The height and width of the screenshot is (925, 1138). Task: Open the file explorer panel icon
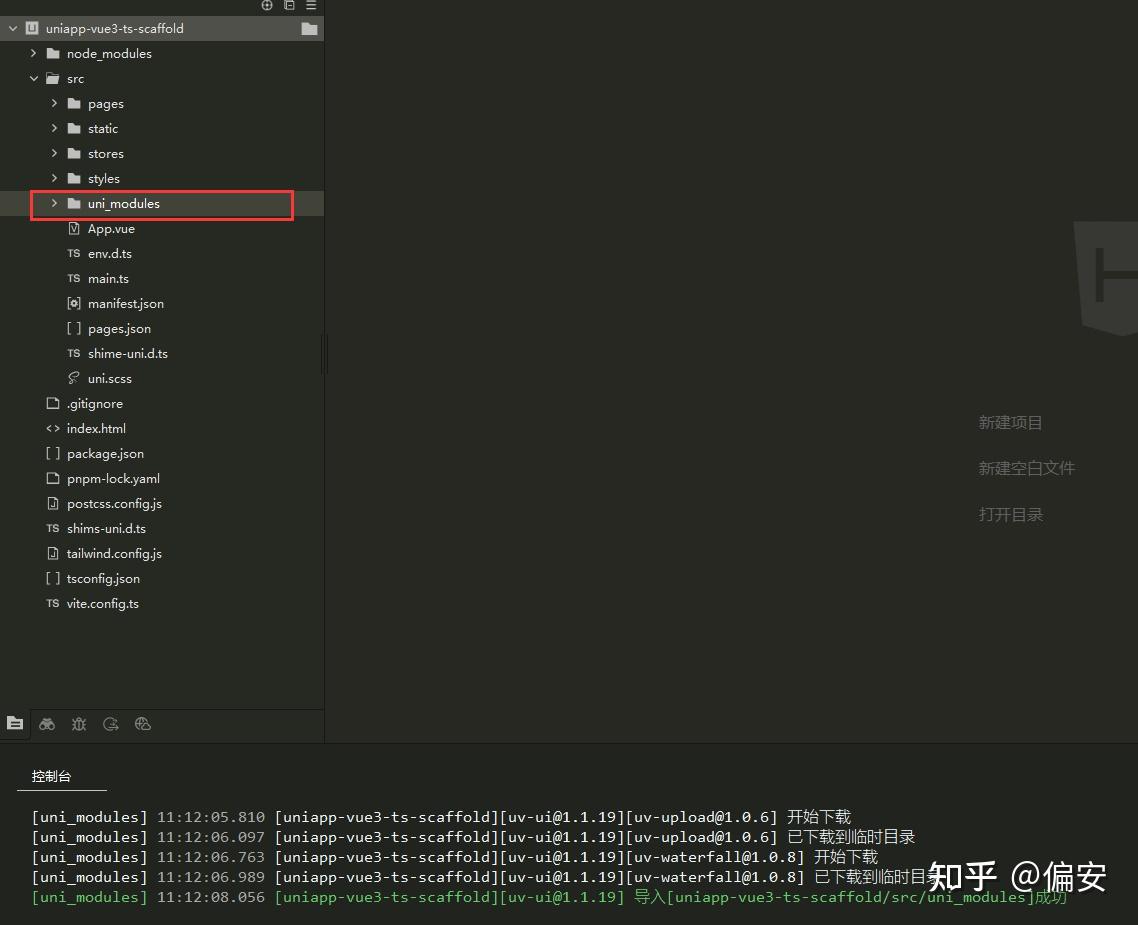tap(15, 723)
